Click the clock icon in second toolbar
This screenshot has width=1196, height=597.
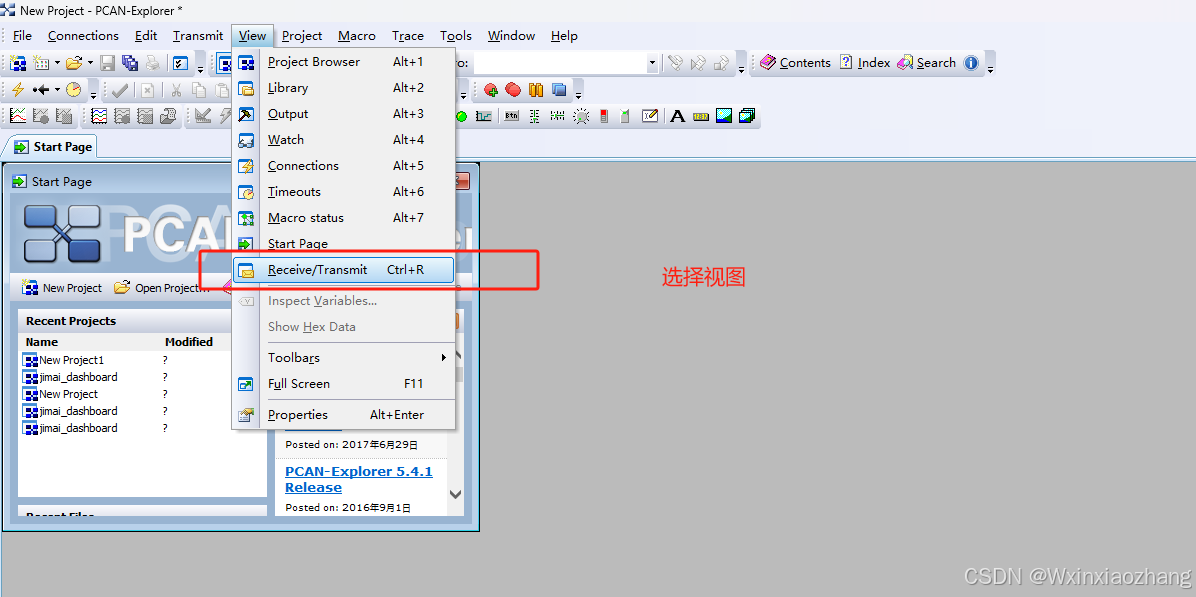tap(73, 90)
